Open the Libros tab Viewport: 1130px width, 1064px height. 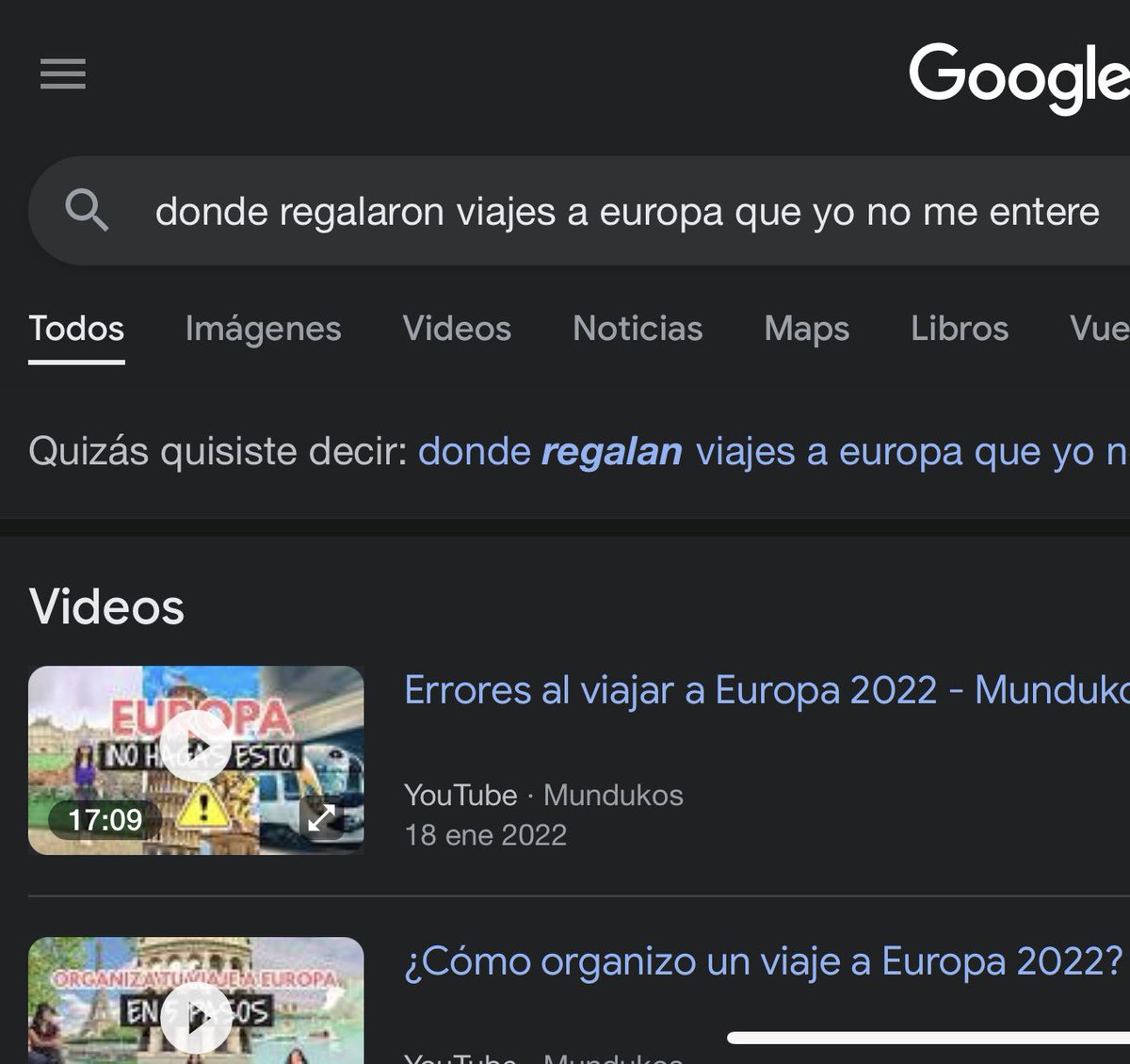[960, 329]
